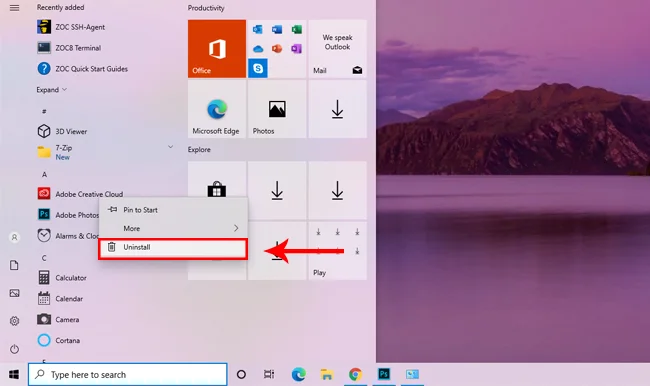Viewport: 650px width, 386px height.
Task: Launch Adobe Creative Cloud
Action: point(80,194)
